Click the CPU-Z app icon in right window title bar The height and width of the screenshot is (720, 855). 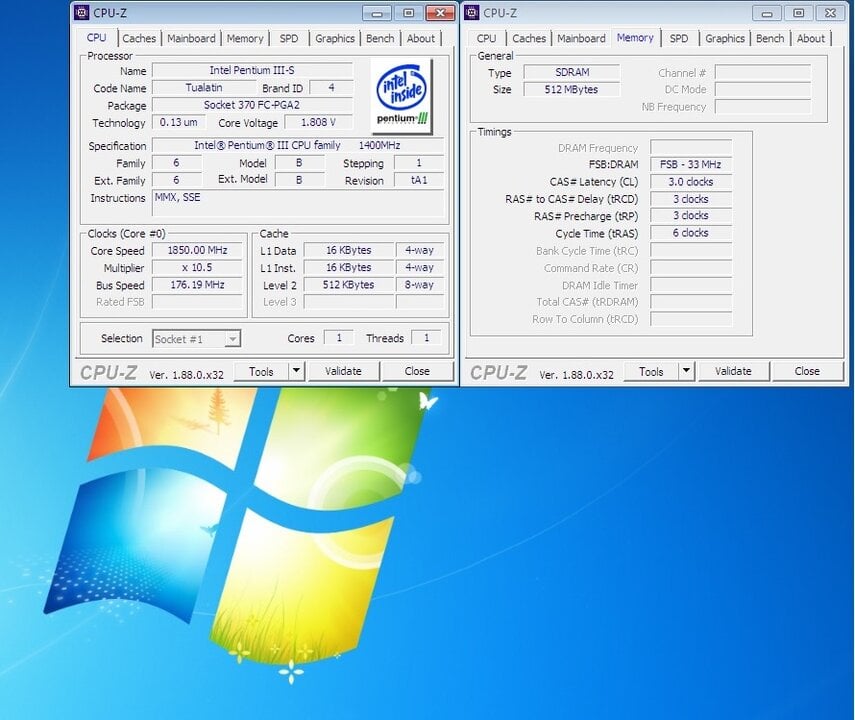(x=472, y=13)
